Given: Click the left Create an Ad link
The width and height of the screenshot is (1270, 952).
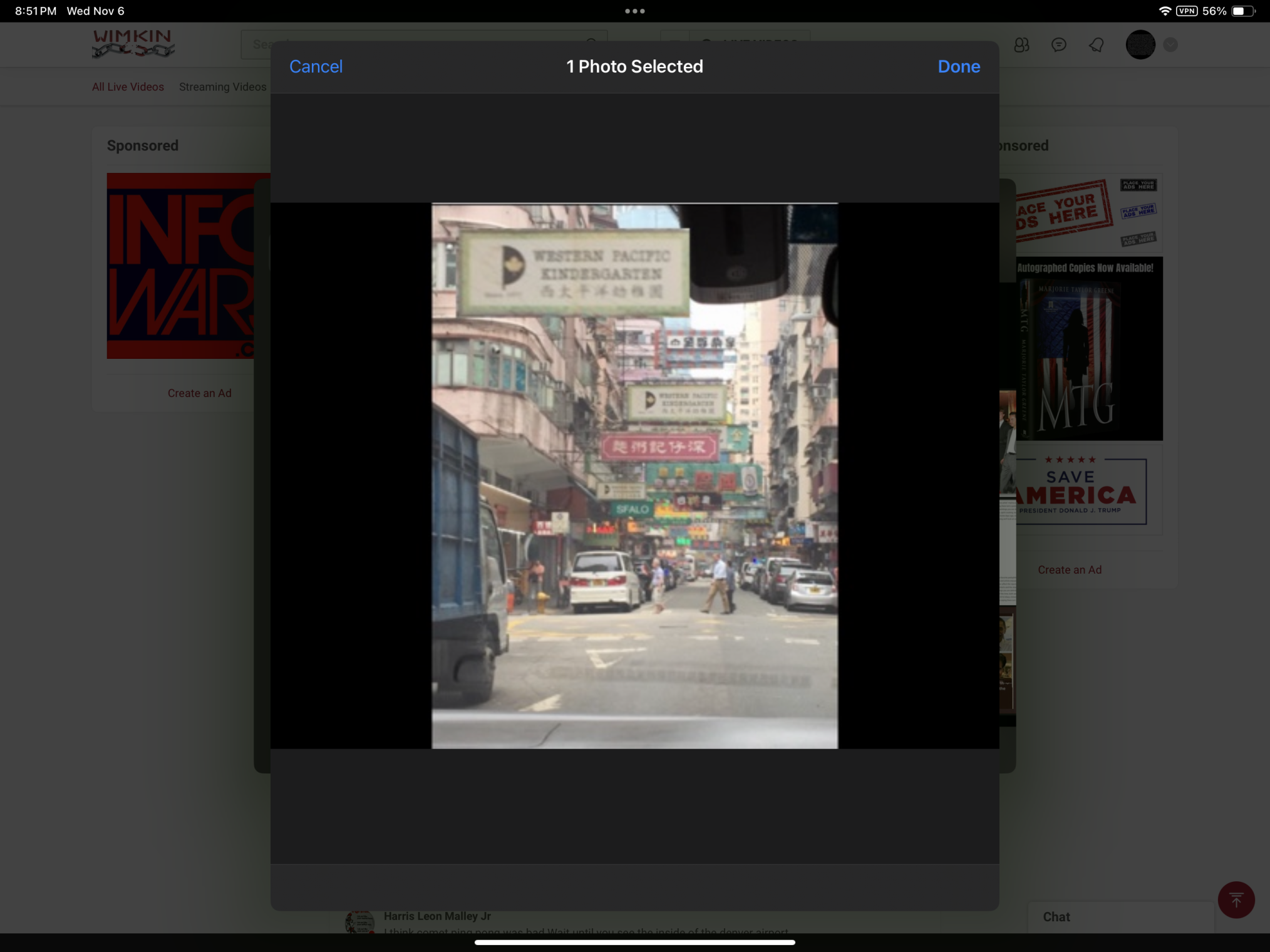Looking at the screenshot, I should click(x=199, y=393).
